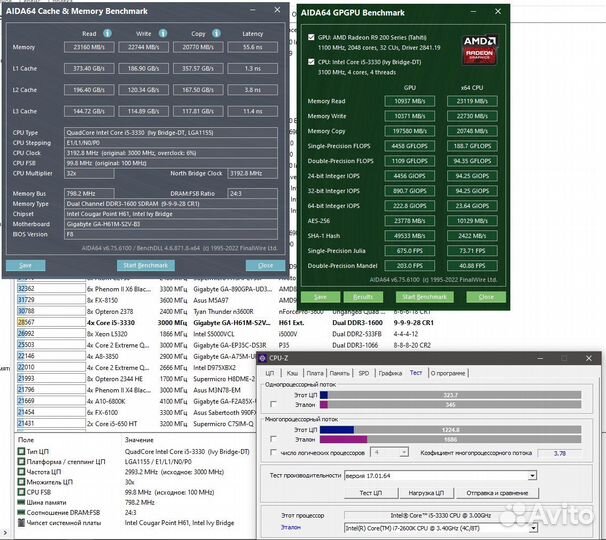Switch to the SPD tab in CPU-Z

coord(363,372)
